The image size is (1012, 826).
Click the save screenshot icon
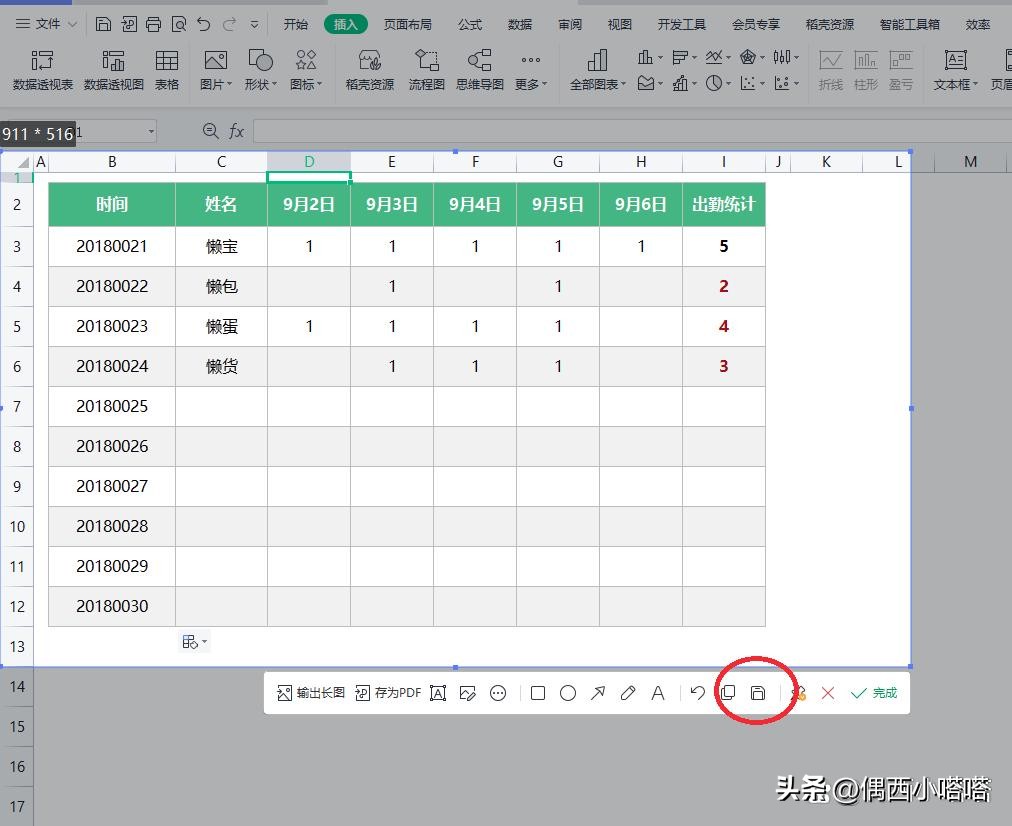(758, 693)
